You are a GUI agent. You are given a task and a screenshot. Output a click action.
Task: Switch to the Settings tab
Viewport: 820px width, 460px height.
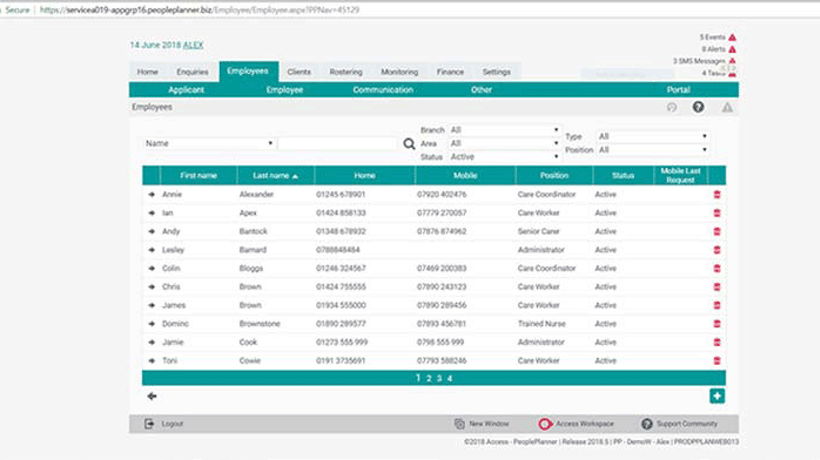[x=496, y=72]
